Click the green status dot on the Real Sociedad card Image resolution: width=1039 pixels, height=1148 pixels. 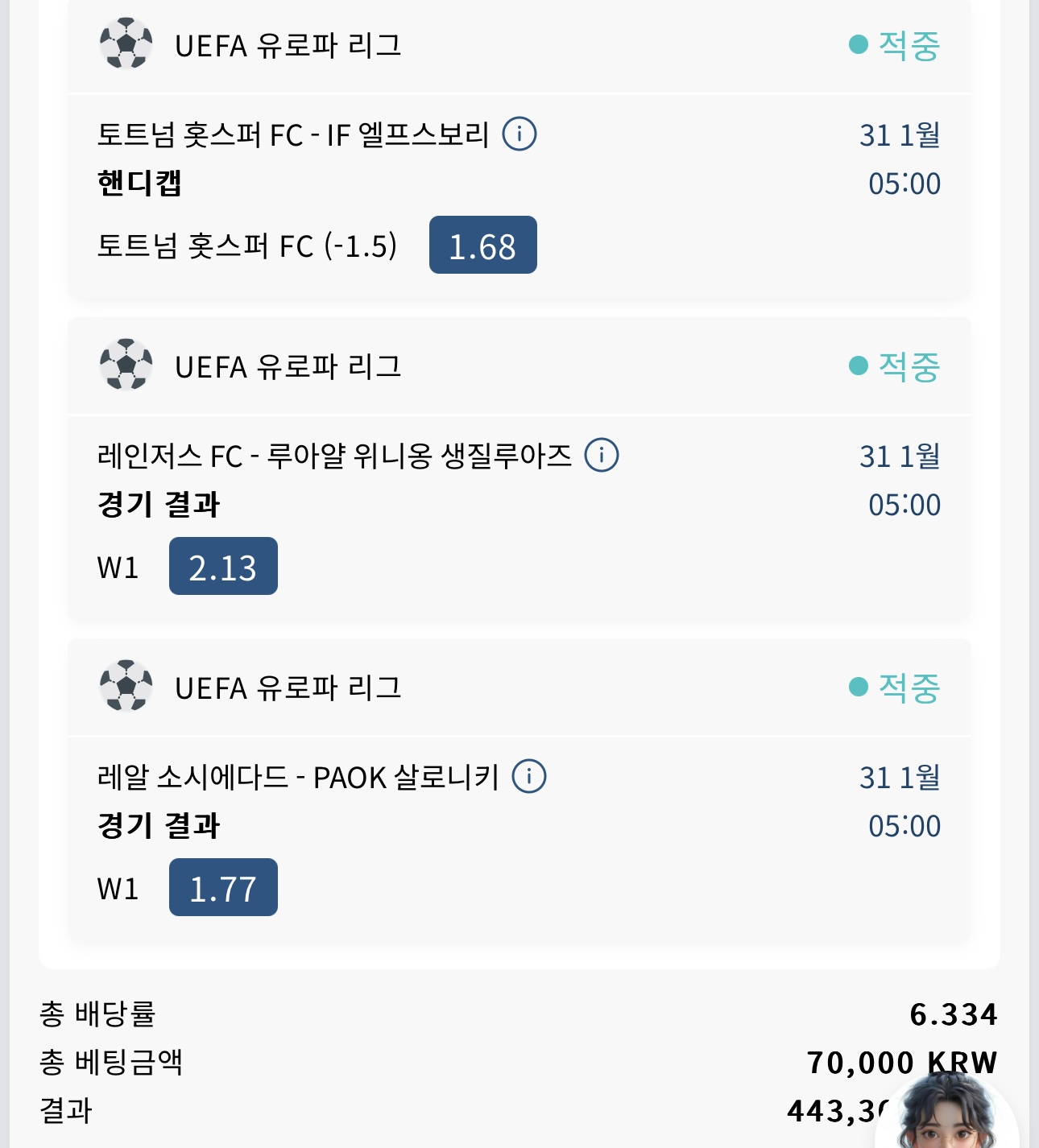(x=859, y=687)
